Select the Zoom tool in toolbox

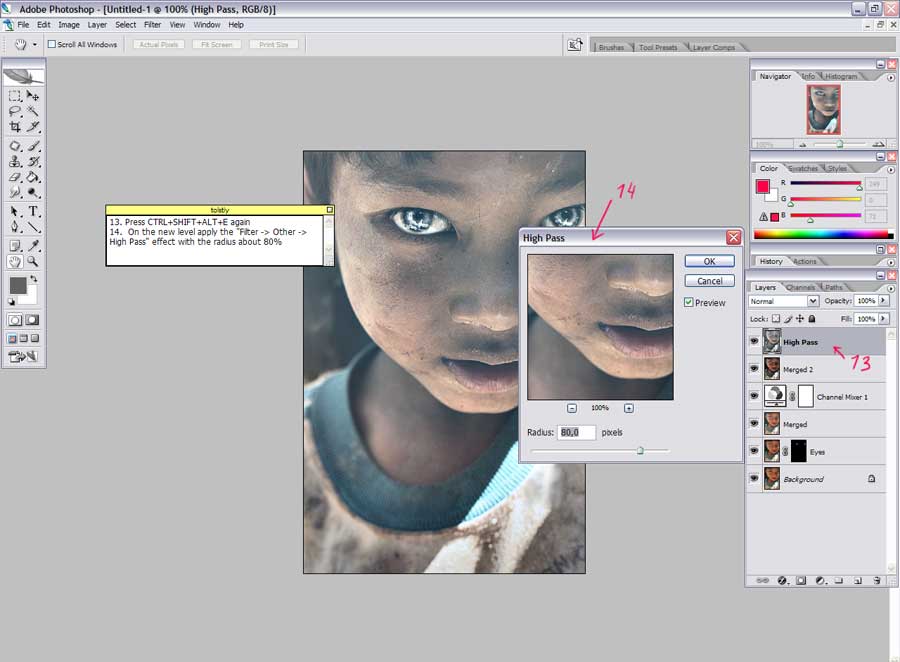pyautogui.click(x=33, y=261)
